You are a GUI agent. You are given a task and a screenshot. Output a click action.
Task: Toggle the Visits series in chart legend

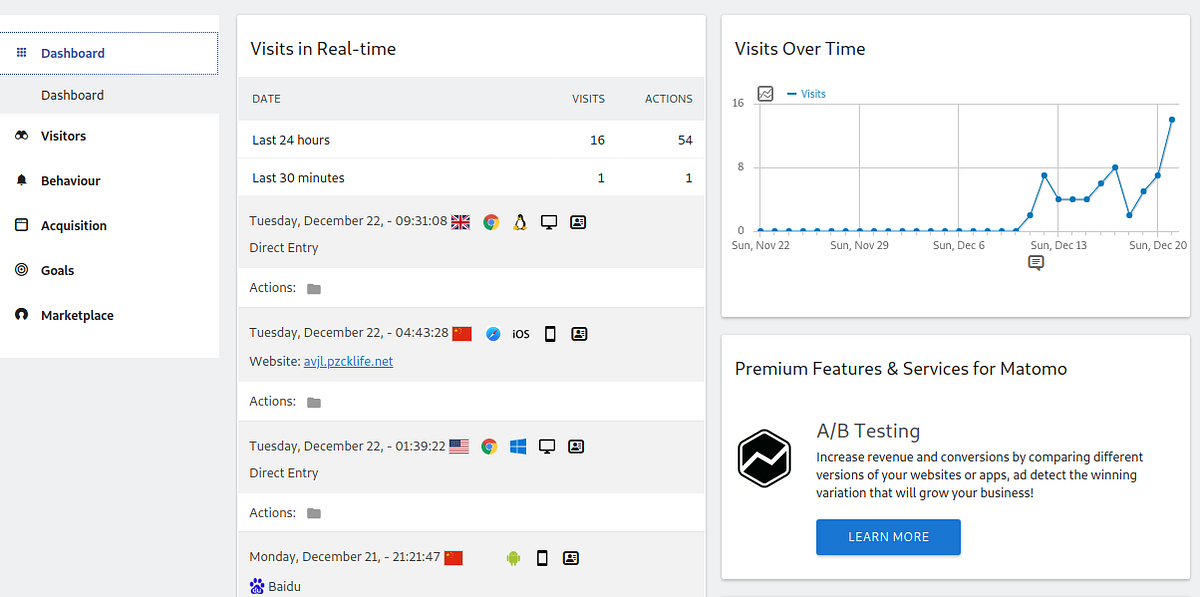pyautogui.click(x=807, y=94)
